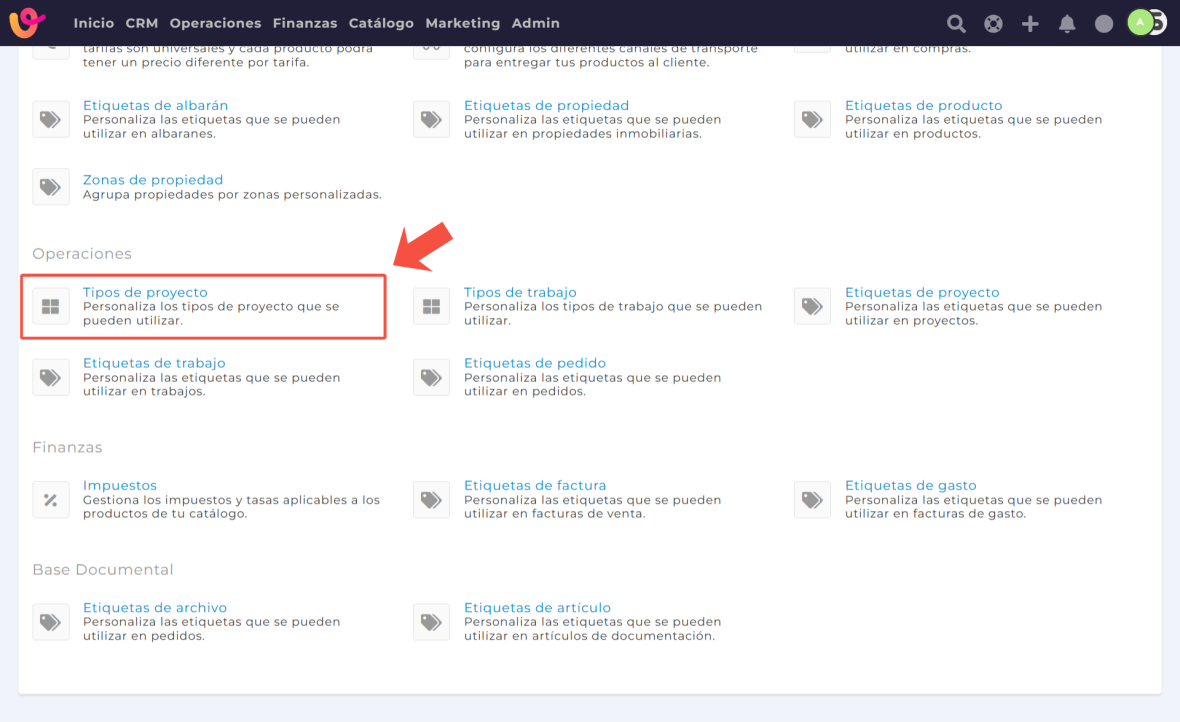Click the search magnifier icon

(x=956, y=23)
